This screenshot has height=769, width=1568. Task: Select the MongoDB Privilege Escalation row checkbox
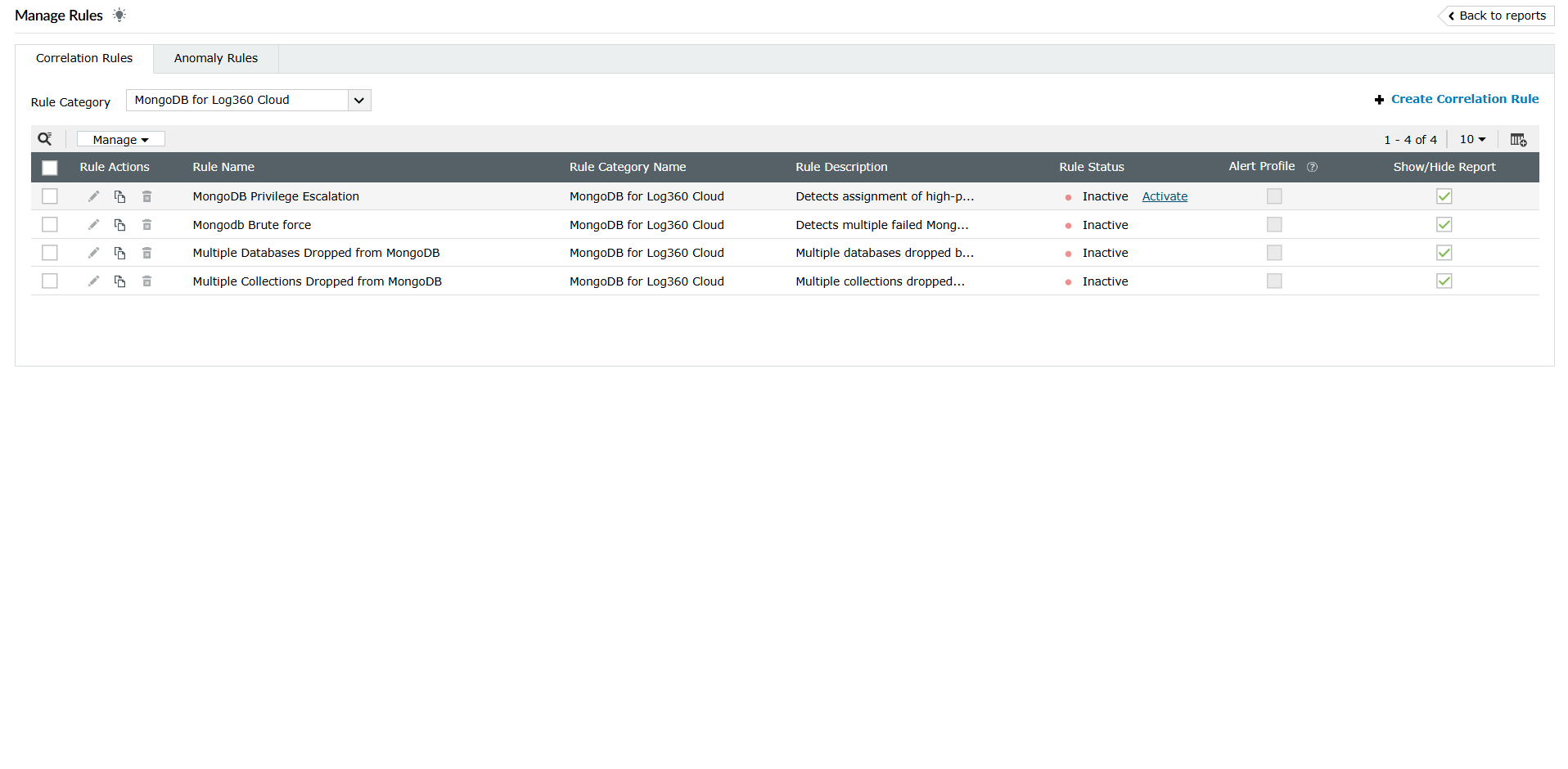point(50,196)
